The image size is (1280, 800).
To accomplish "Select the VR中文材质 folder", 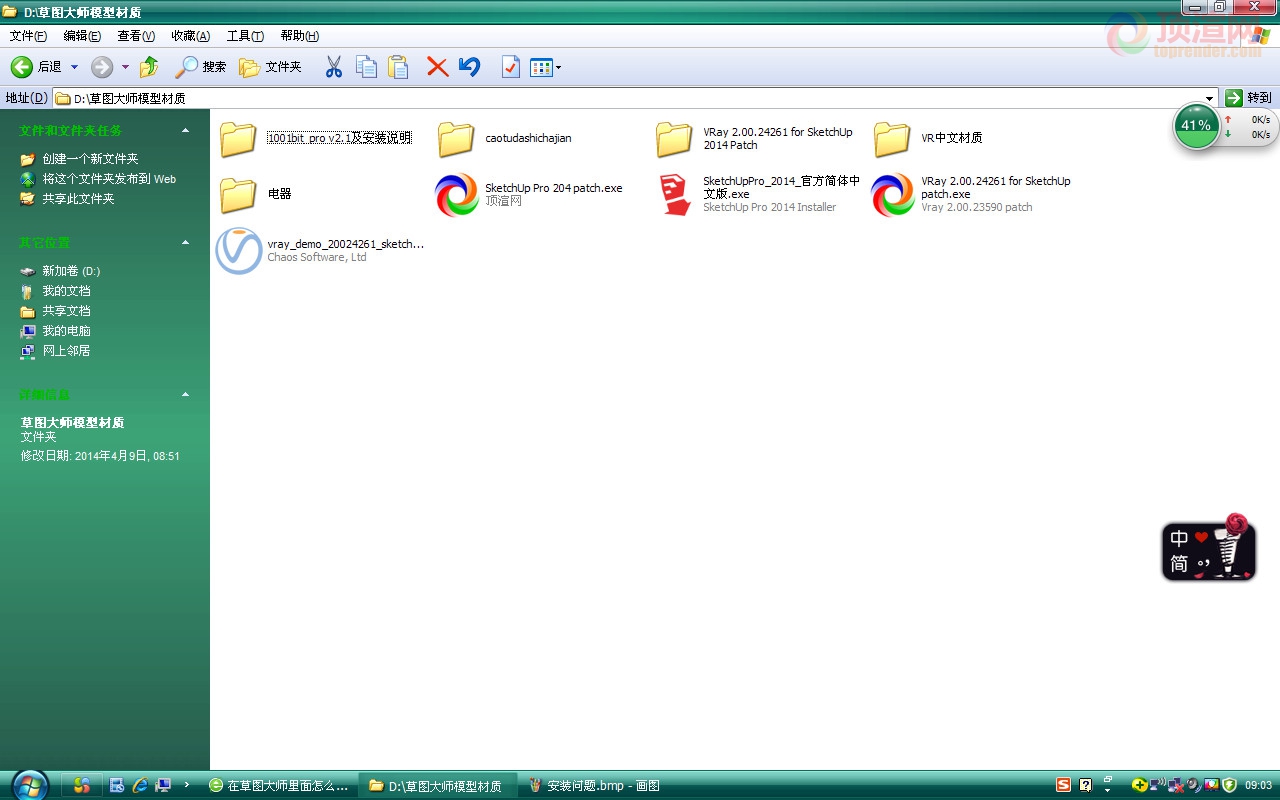I will point(928,139).
